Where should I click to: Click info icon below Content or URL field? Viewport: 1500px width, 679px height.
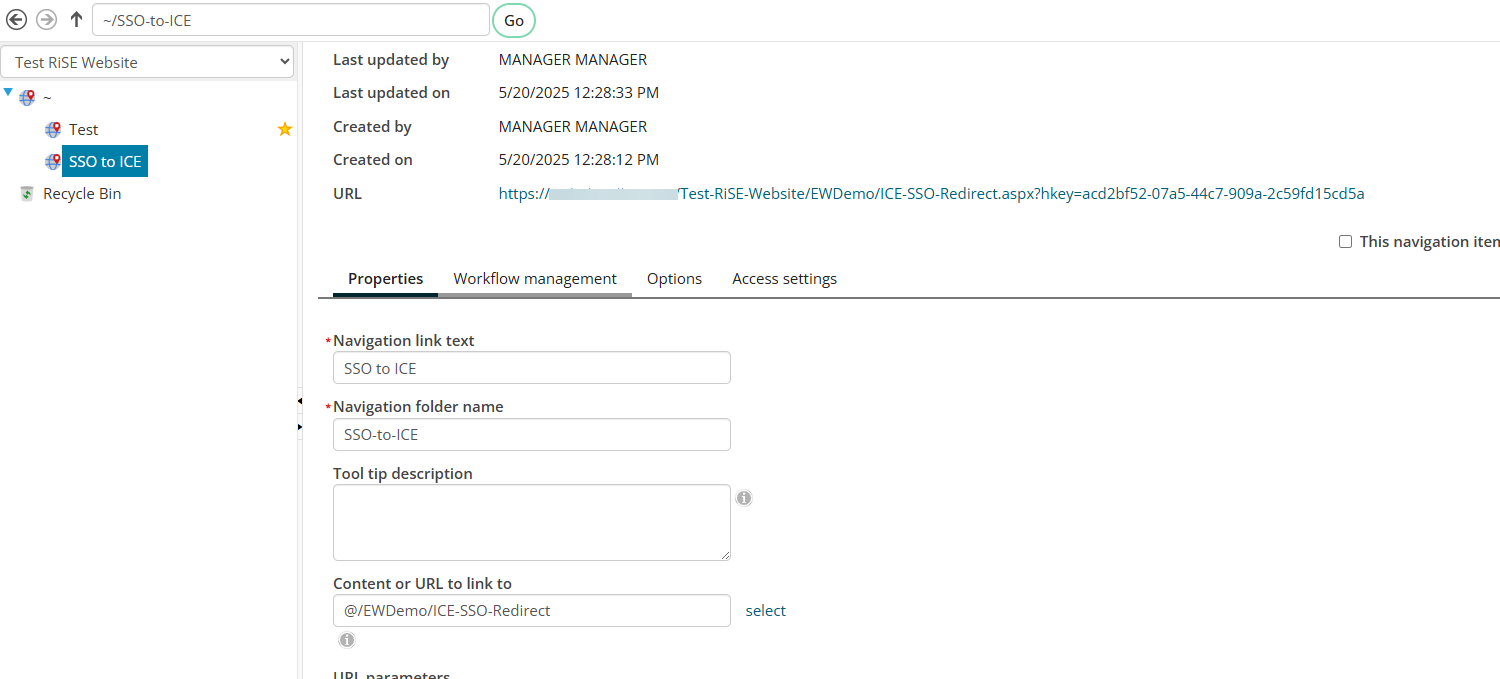pyautogui.click(x=347, y=640)
